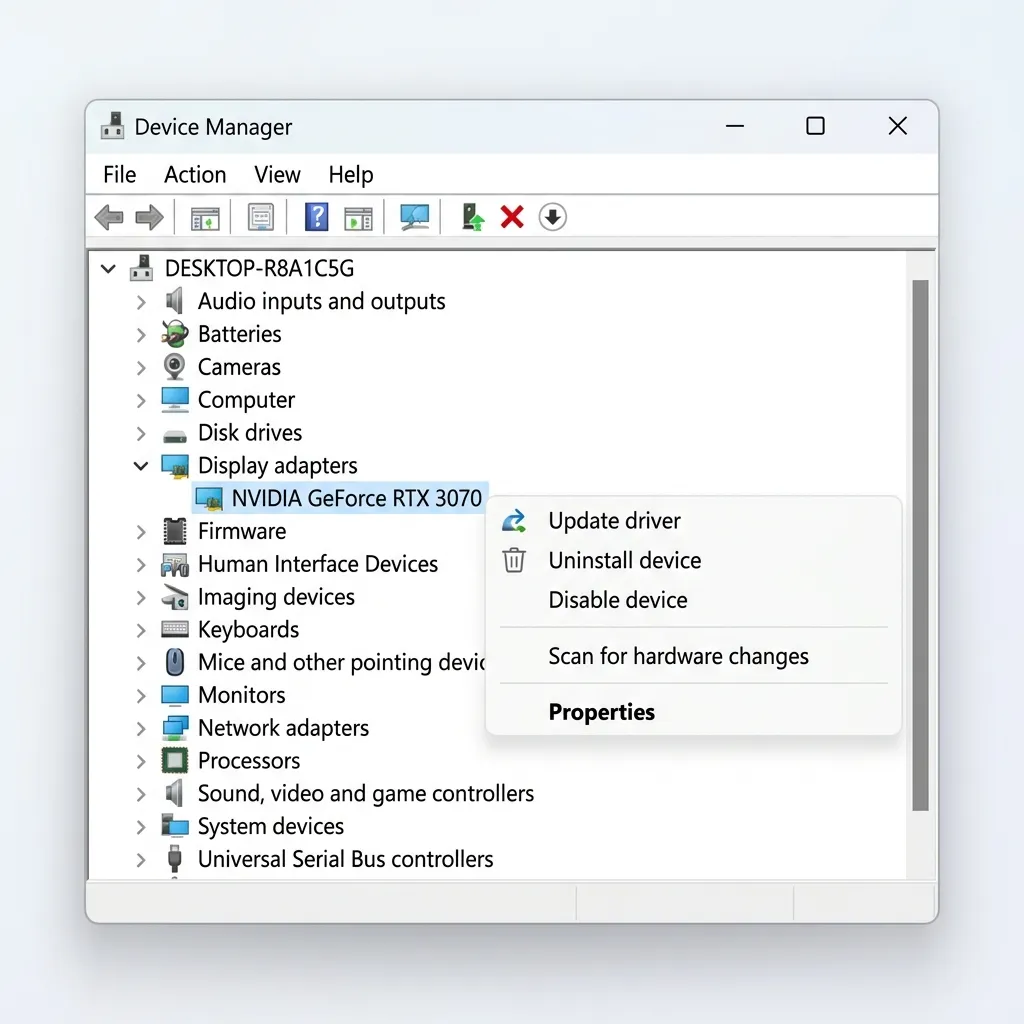Click the red X Uninstall device toolbar icon

[512, 217]
